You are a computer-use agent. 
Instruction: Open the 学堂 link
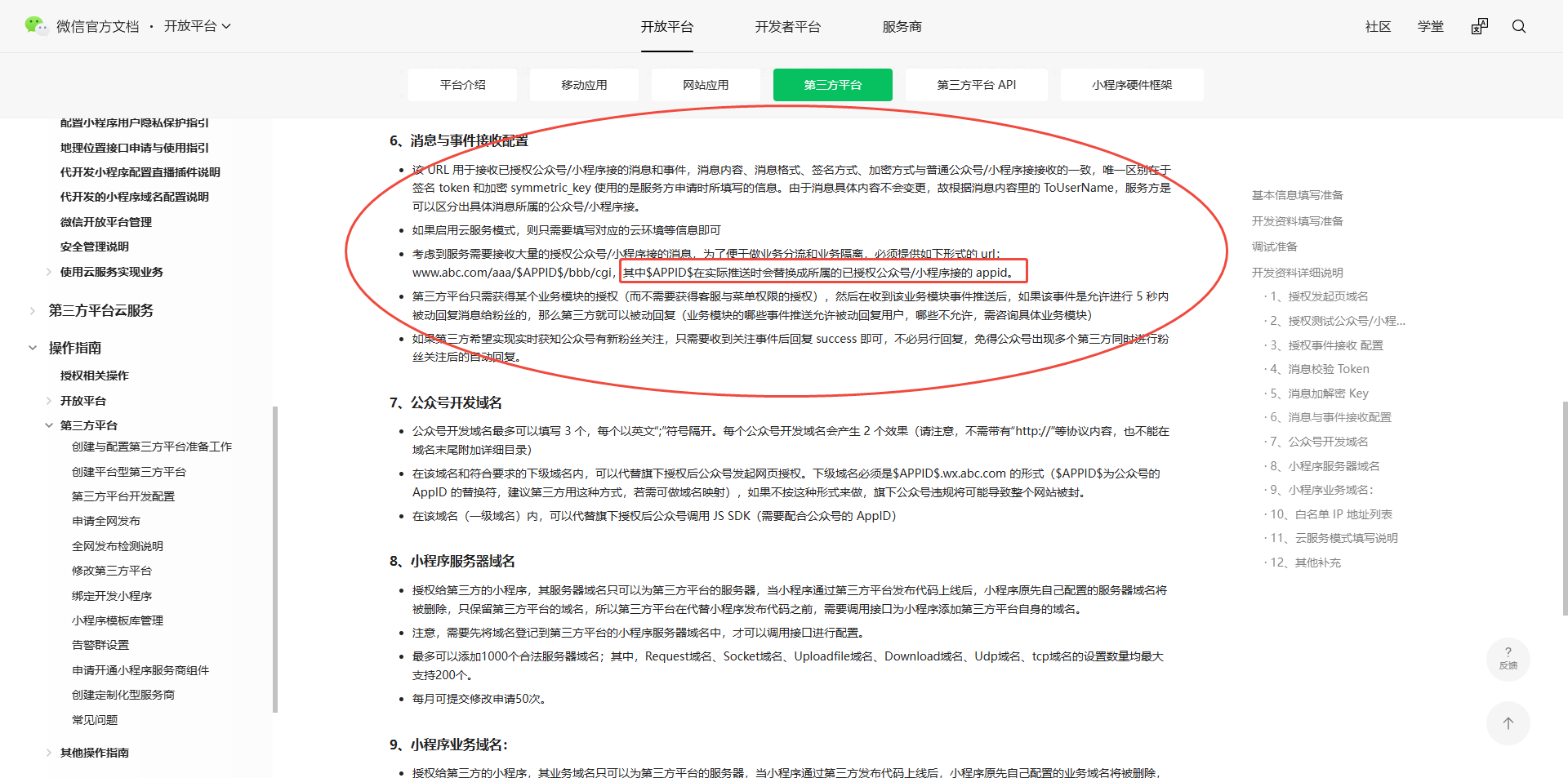tap(1431, 27)
